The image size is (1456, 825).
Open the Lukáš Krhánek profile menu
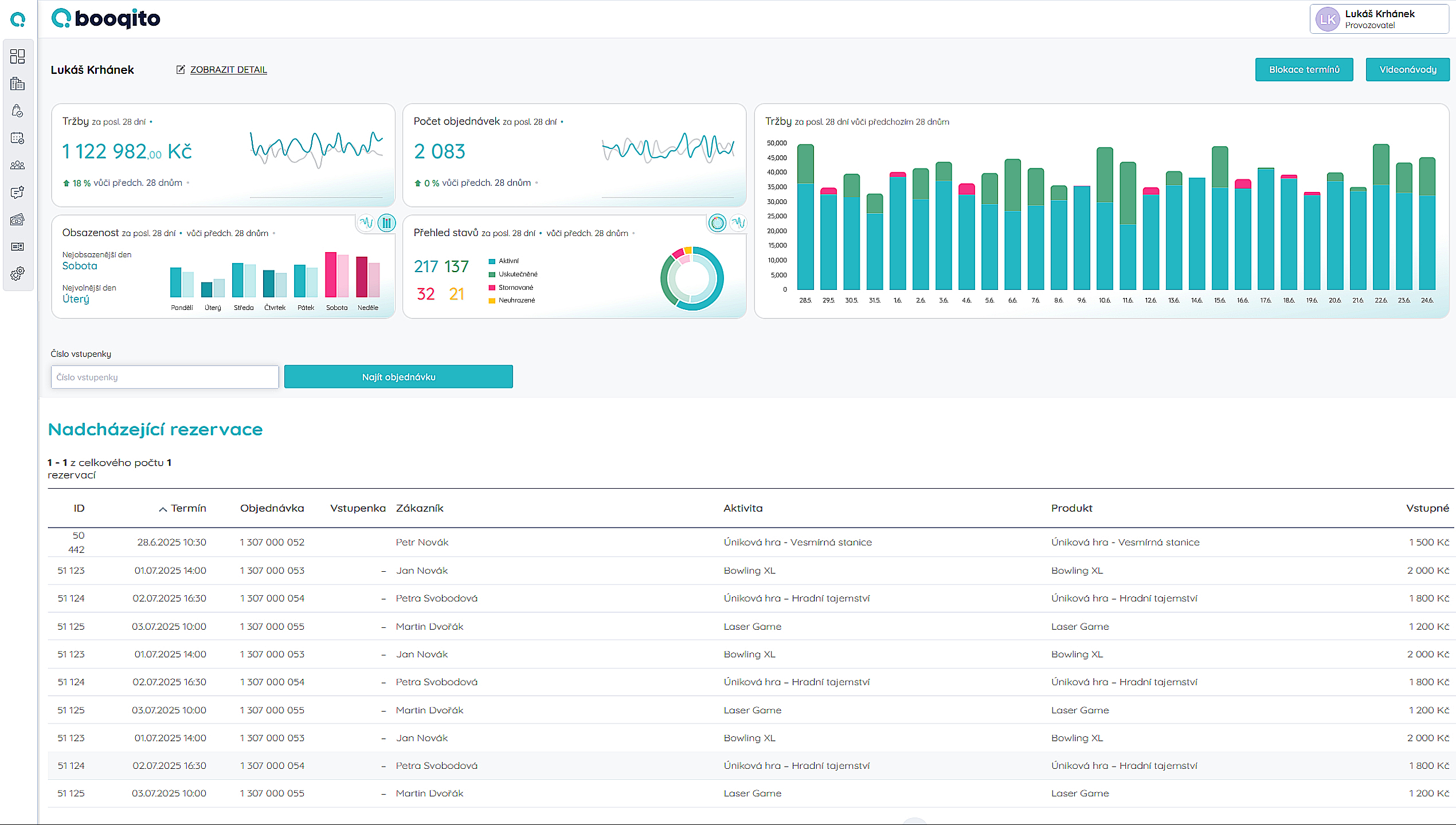pos(1379,18)
